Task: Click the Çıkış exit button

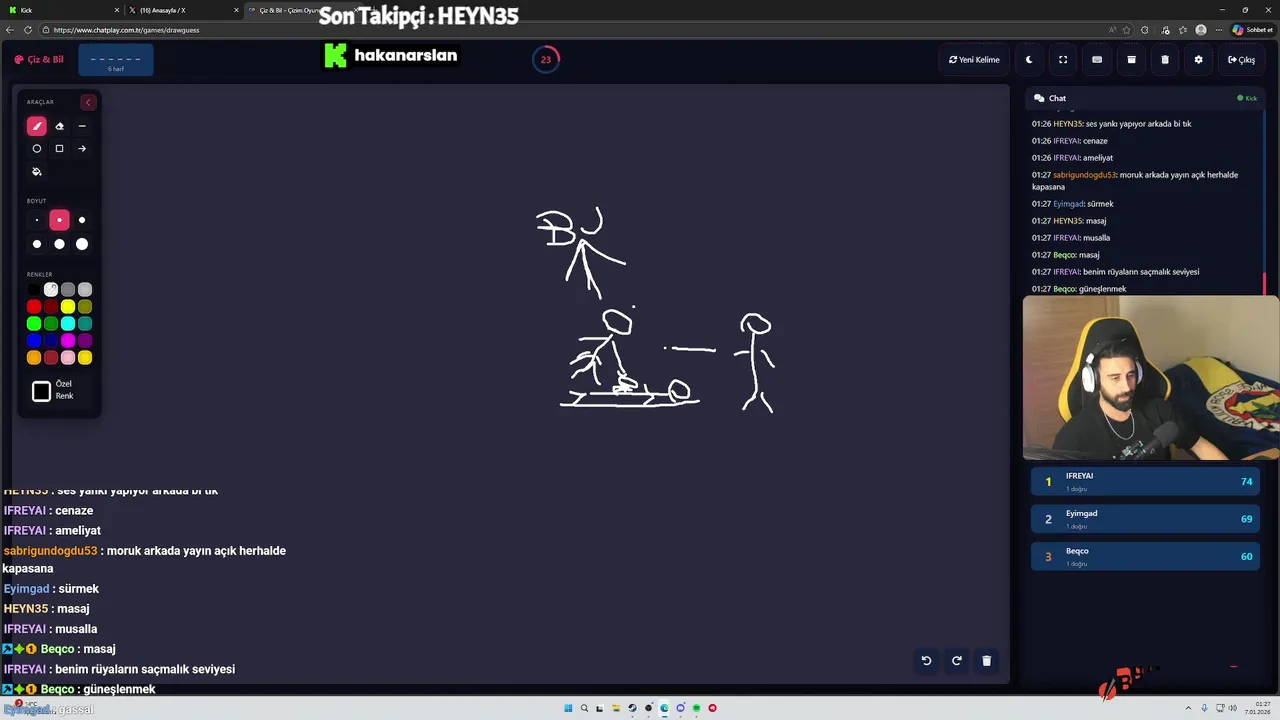Action: coord(1241,60)
